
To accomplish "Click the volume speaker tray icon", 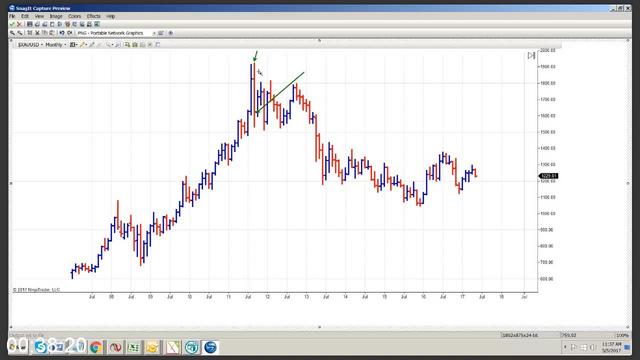I will tap(593, 347).
